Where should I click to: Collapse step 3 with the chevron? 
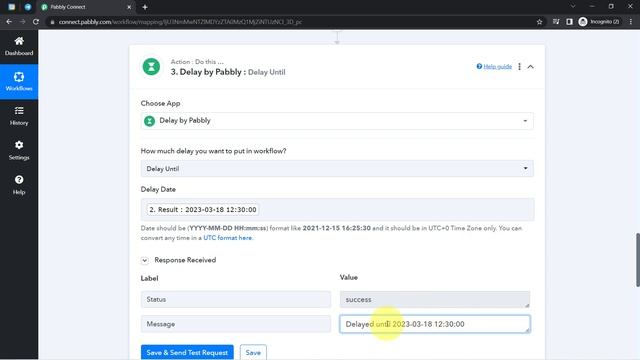coord(530,67)
